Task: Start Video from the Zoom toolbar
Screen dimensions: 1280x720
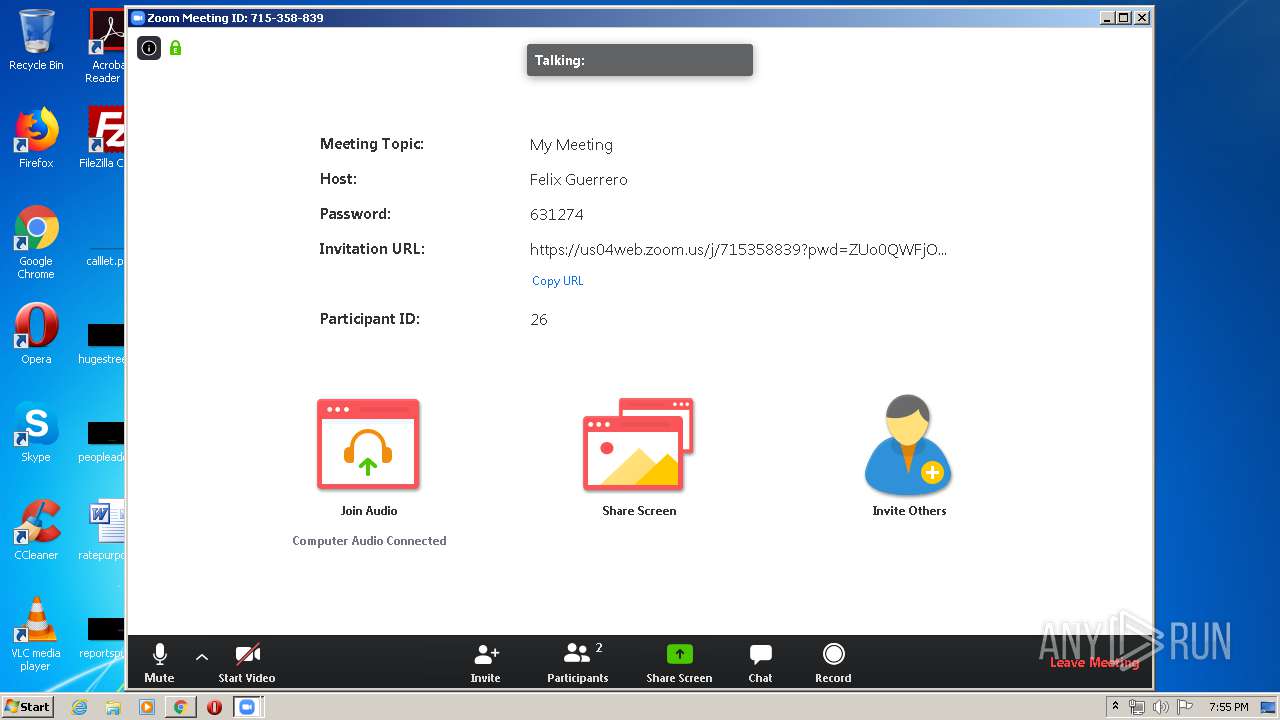Action: pyautogui.click(x=247, y=663)
